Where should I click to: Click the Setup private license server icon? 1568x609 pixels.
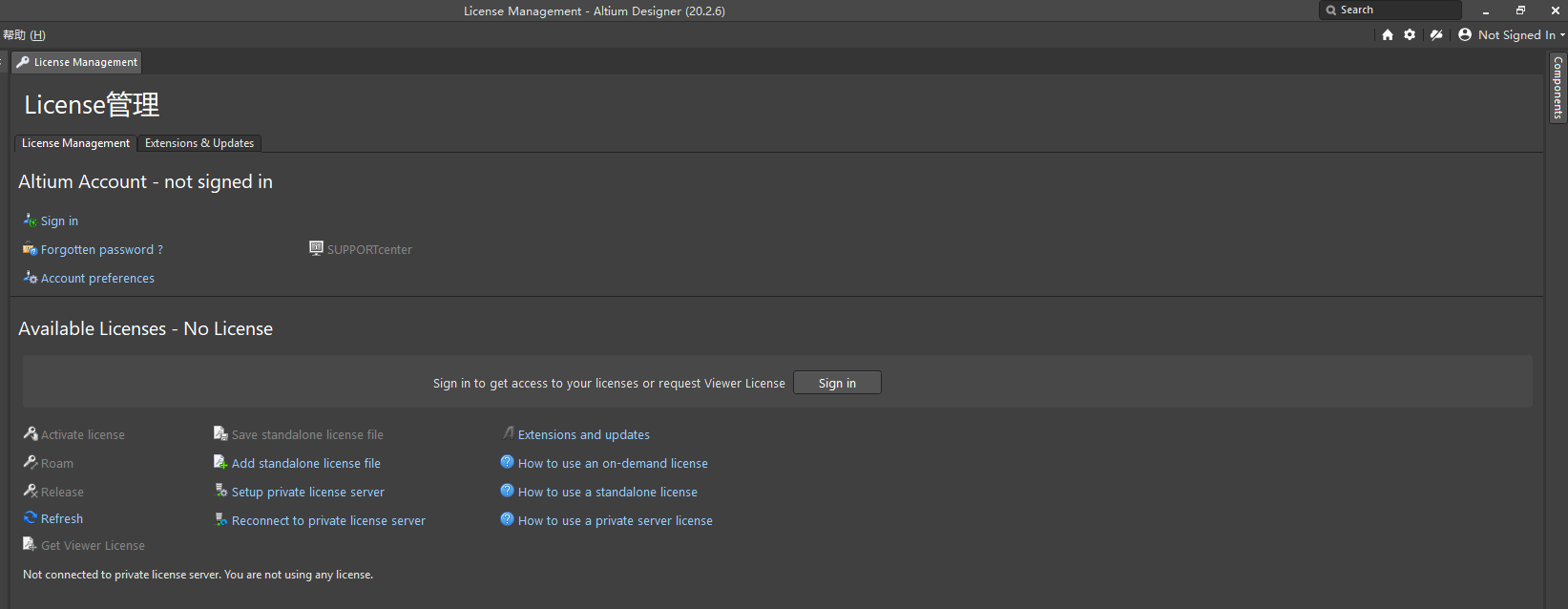[221, 491]
